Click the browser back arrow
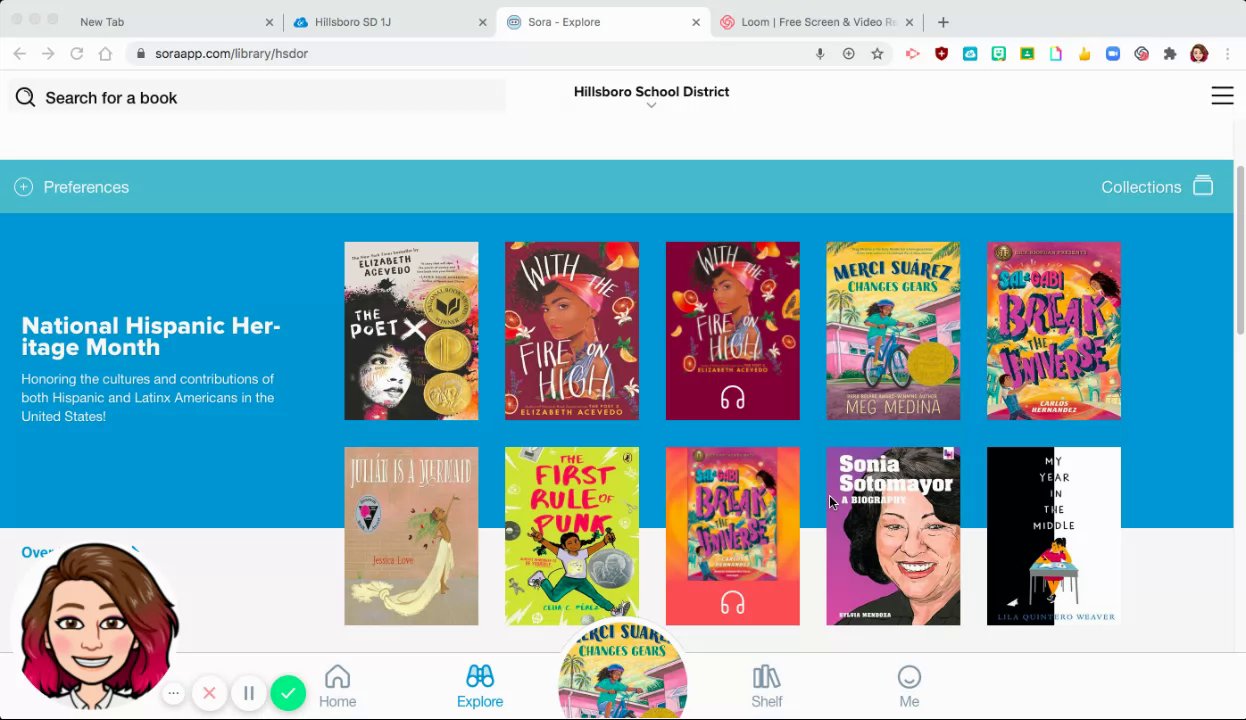 point(19,54)
